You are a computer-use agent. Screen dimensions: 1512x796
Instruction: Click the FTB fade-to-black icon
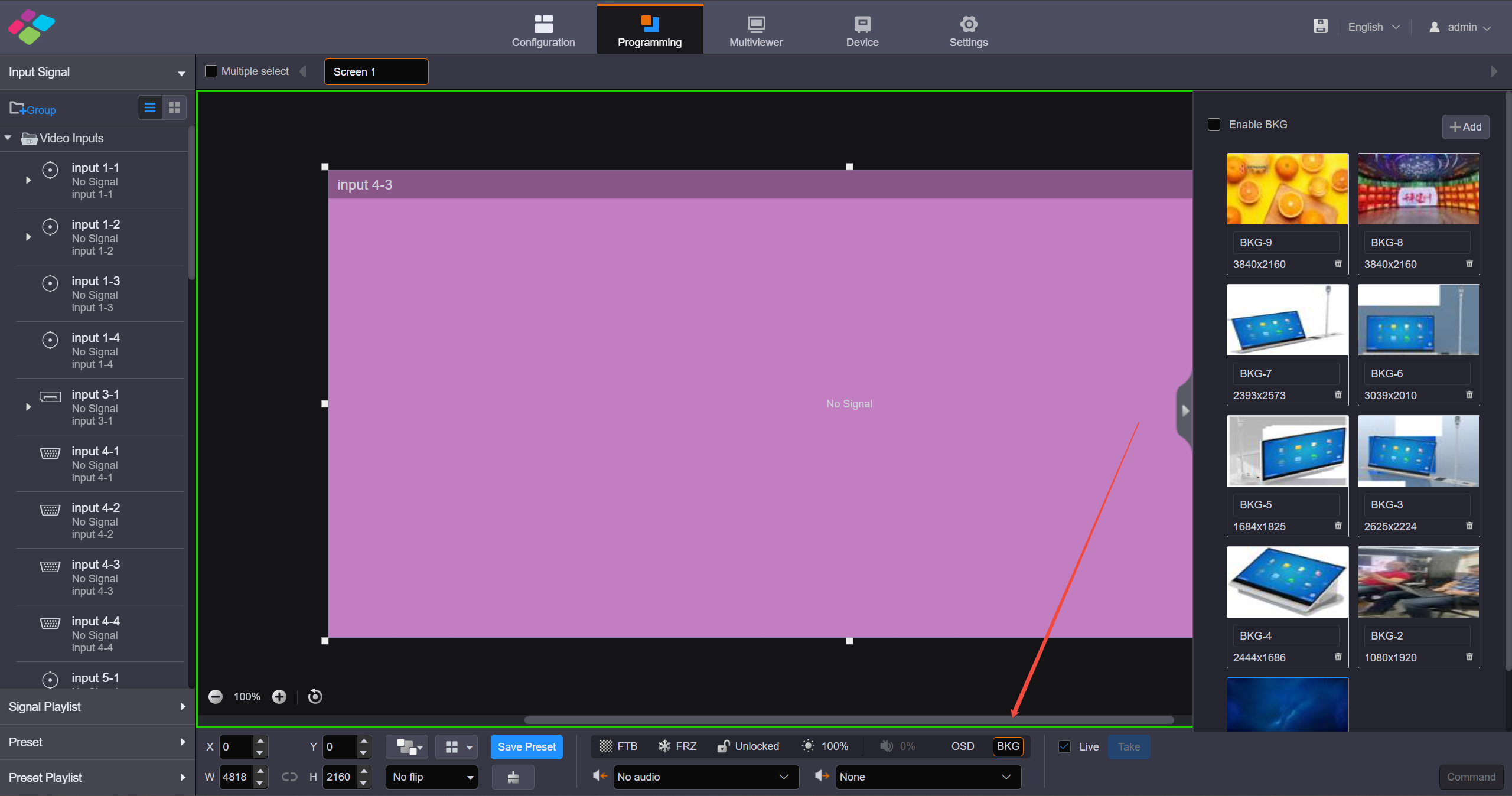606,746
